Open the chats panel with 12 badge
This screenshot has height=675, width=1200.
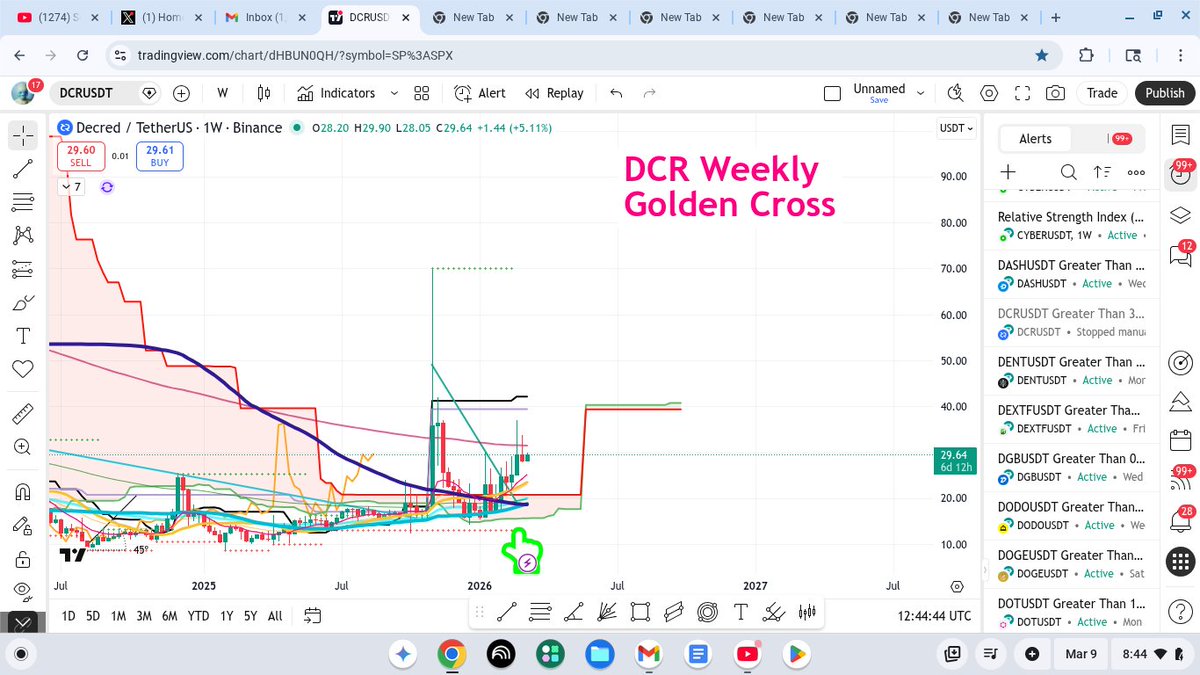pyautogui.click(x=1180, y=256)
